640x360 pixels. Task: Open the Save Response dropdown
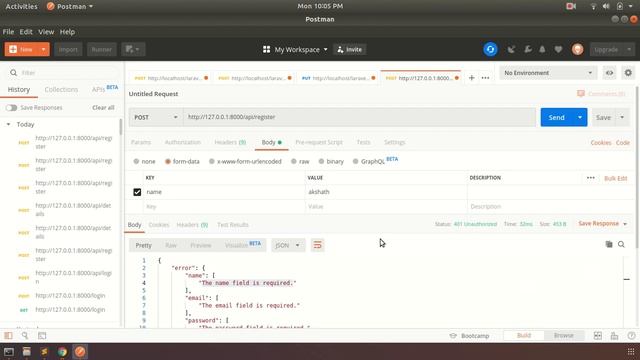602,224
